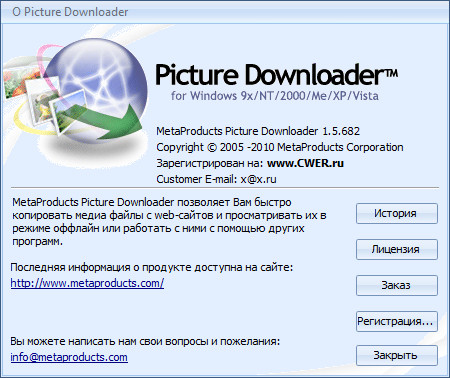
Task: Visit the http://www.metaproducts.com/ link
Action: (87, 283)
